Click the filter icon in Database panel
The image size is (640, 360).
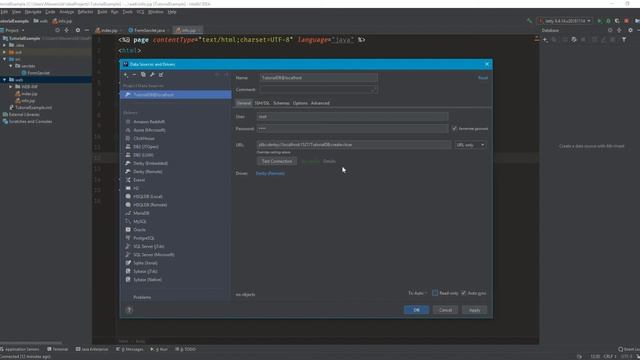624,40
